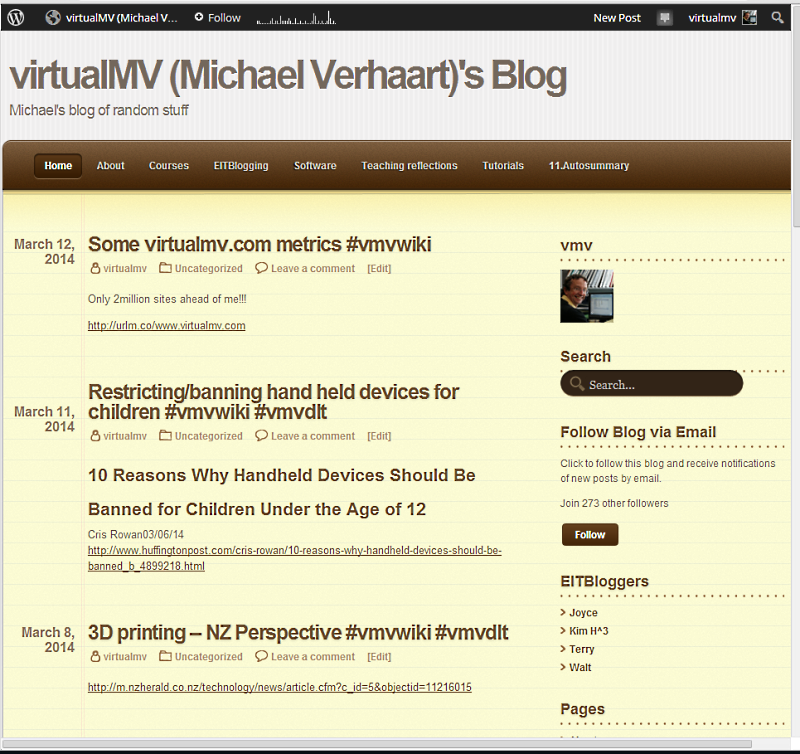Click the globe icon beside virtualMV site name
This screenshot has width=800, height=754.
click(53, 18)
